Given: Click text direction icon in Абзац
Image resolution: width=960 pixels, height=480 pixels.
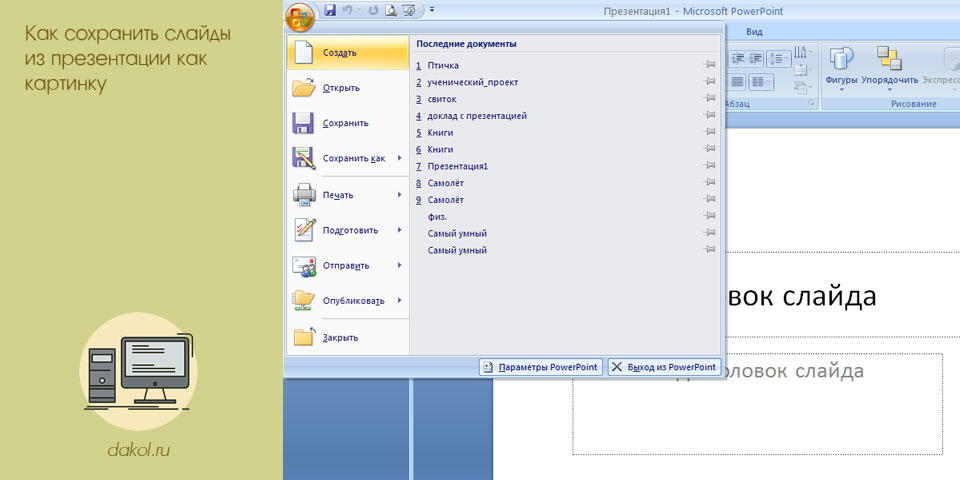Looking at the screenshot, I should (x=801, y=52).
